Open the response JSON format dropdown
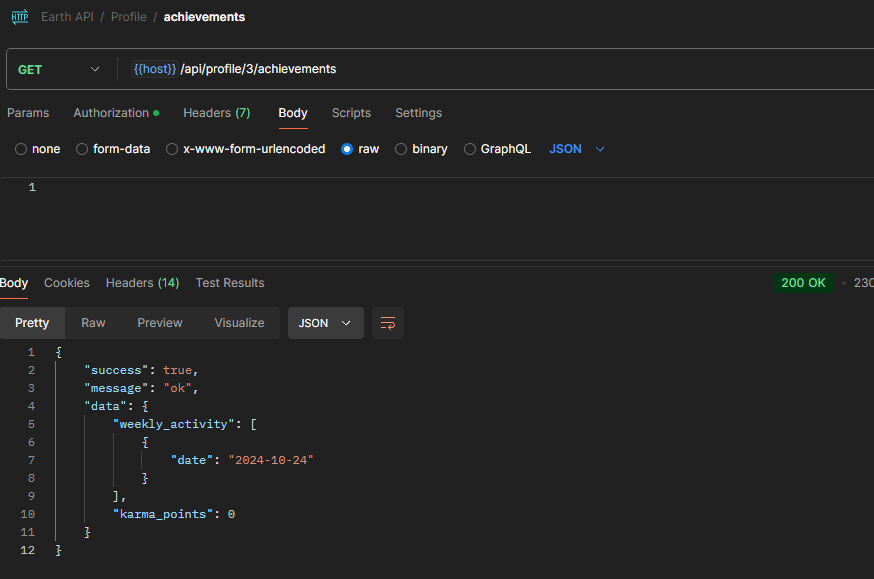 325,323
